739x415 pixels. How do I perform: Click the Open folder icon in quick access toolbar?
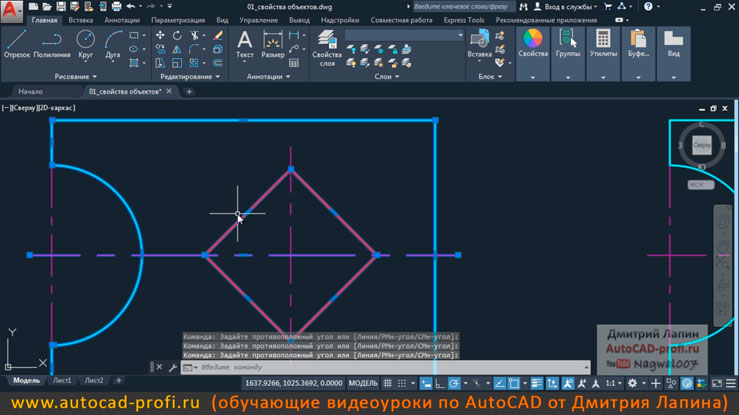pyautogui.click(x=47, y=7)
